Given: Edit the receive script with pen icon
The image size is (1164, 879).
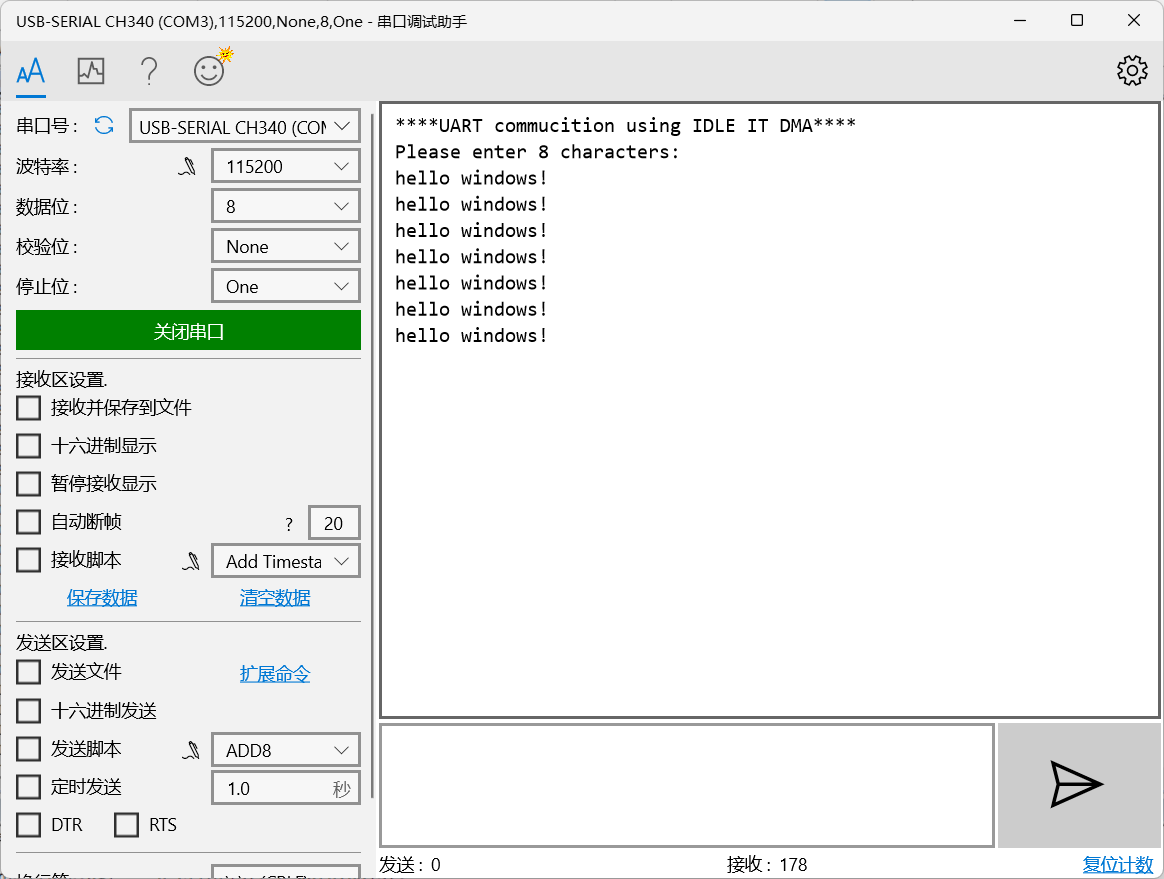Looking at the screenshot, I should (x=192, y=561).
